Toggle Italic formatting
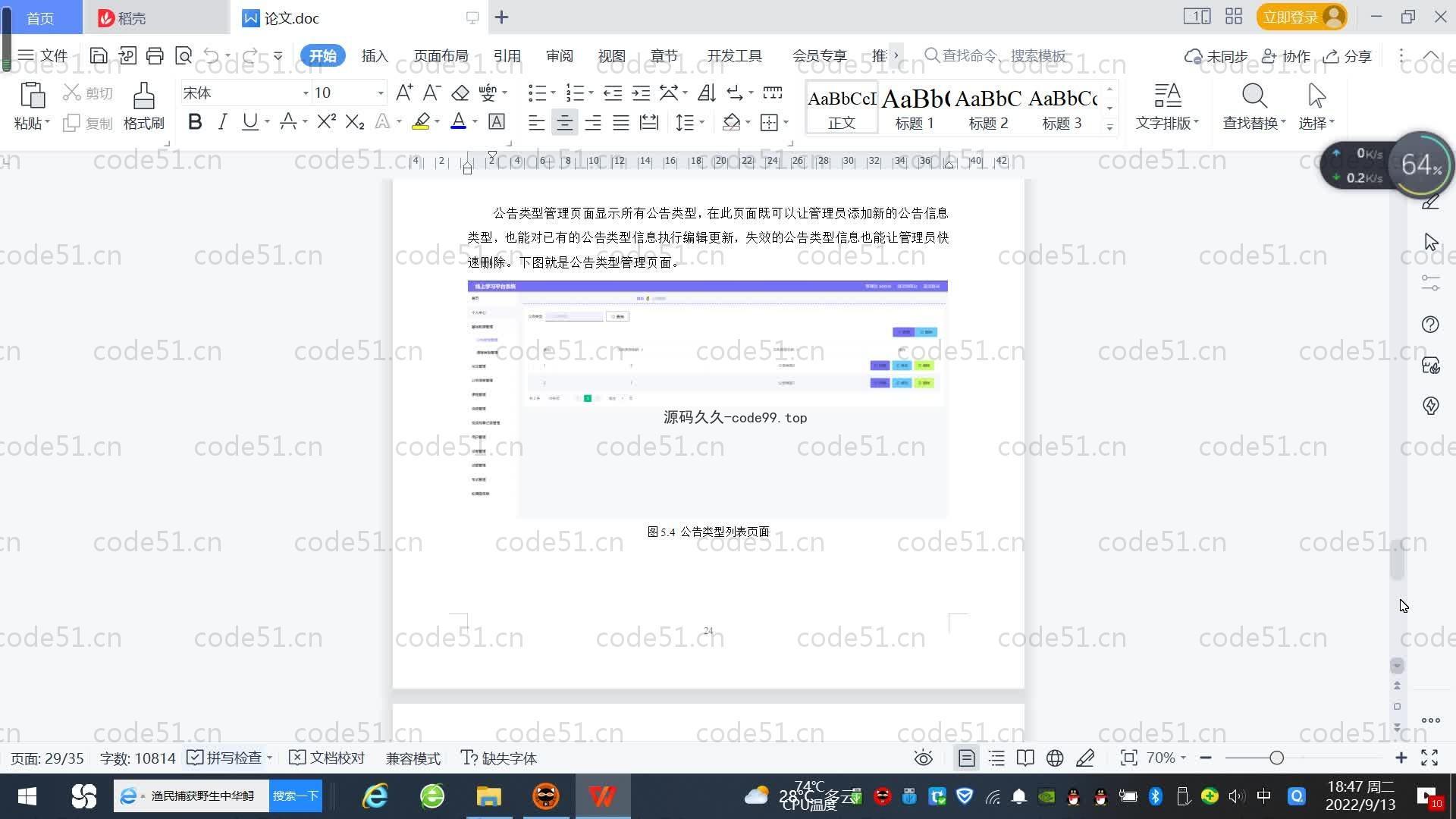The image size is (1456, 819). coord(222,121)
